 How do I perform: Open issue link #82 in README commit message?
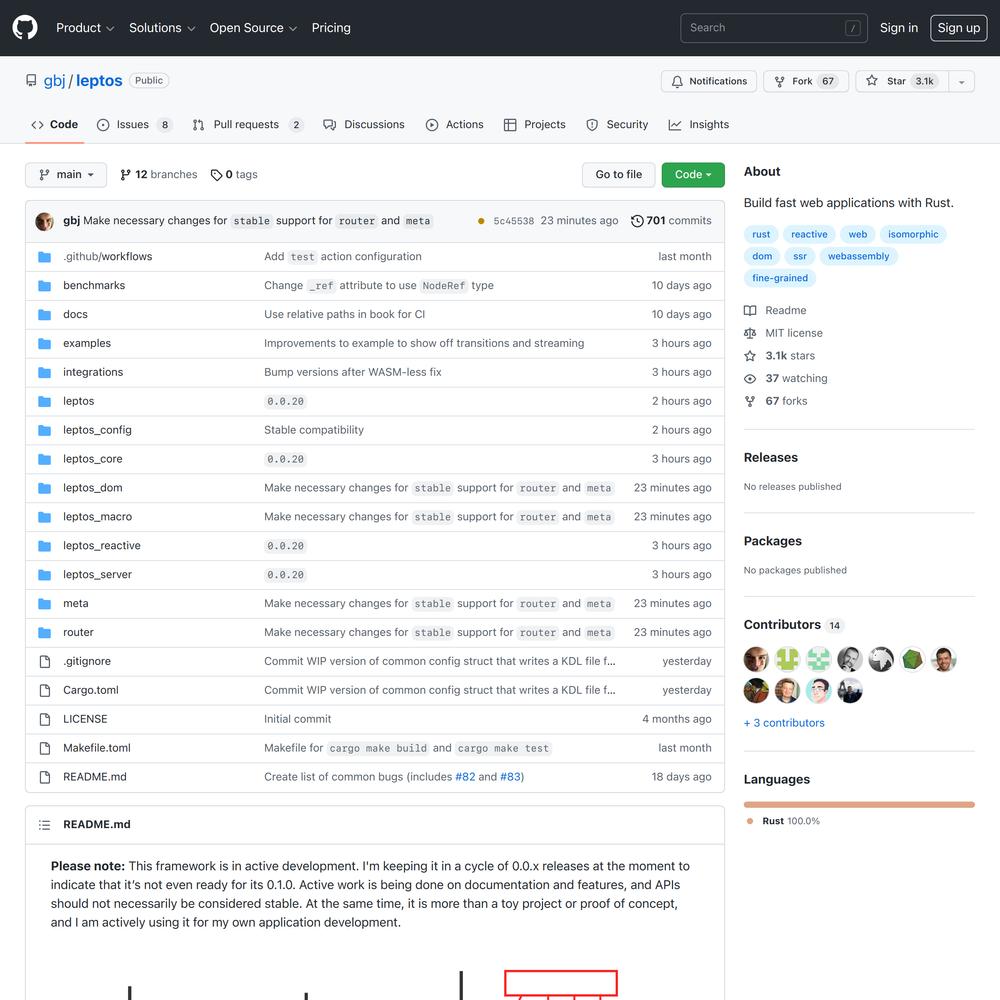pyautogui.click(x=465, y=777)
